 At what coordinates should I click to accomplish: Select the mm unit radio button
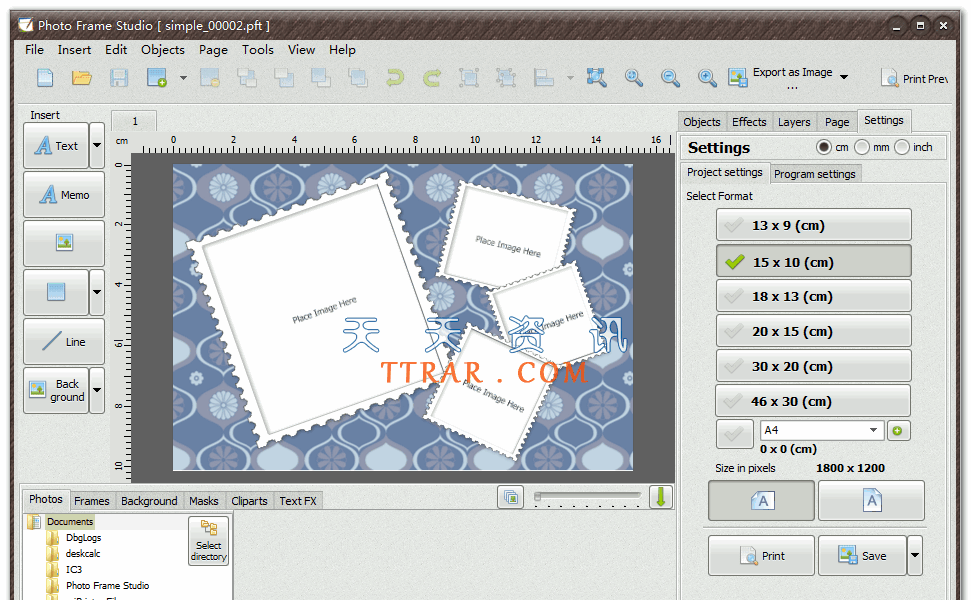(862, 147)
